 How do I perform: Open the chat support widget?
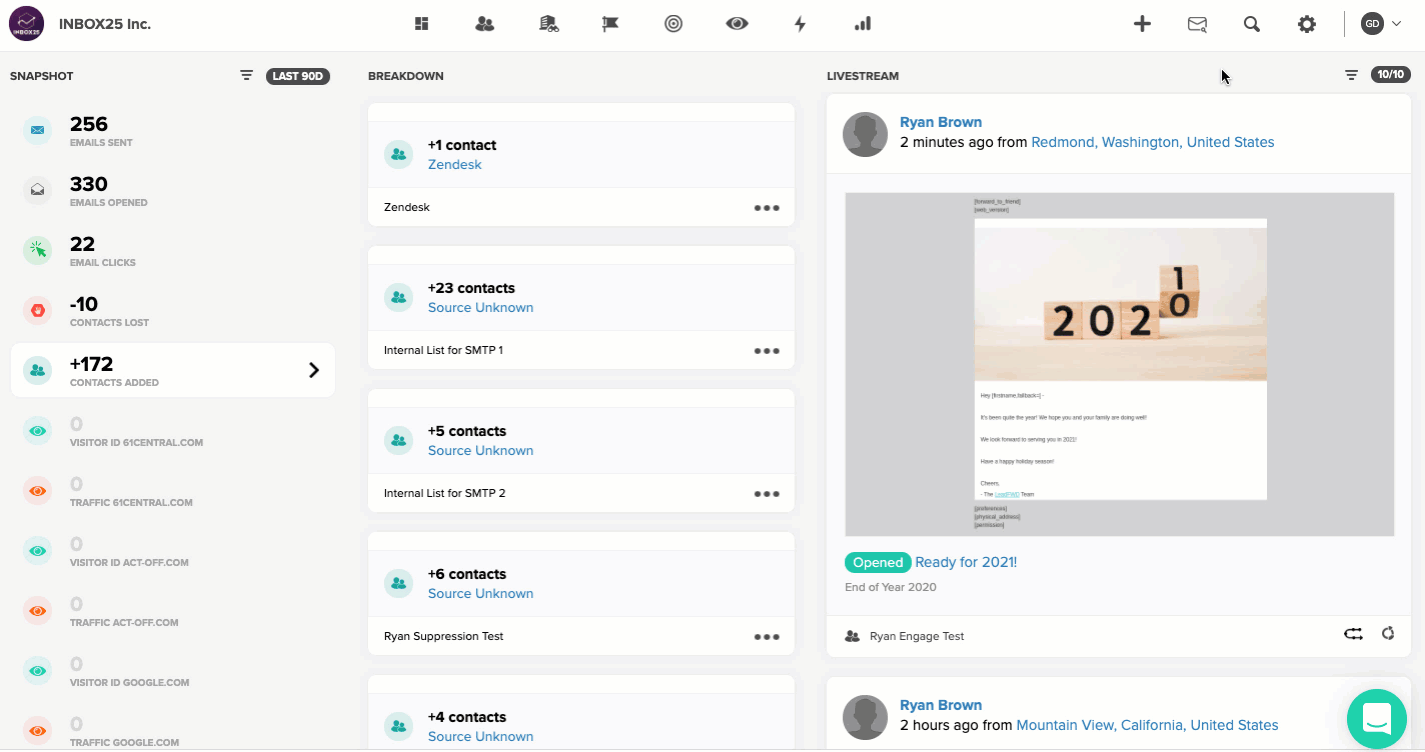[x=1377, y=718]
